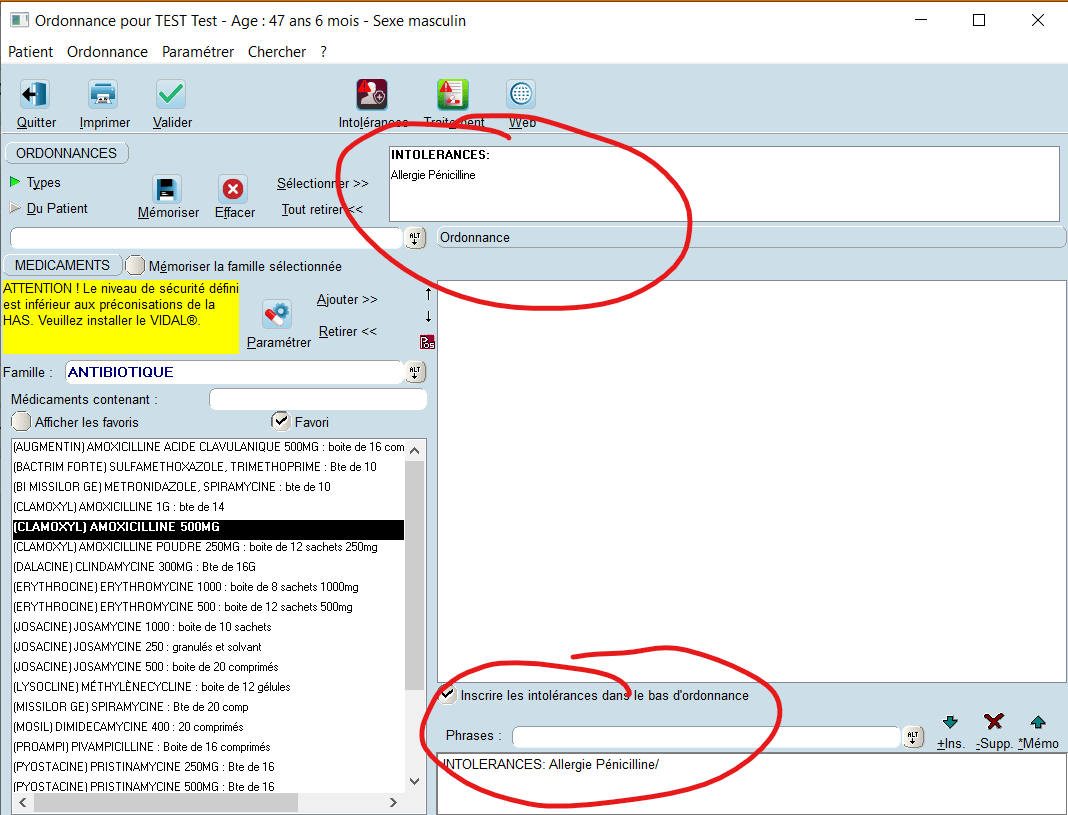This screenshot has height=815, width=1068.
Task: Open the Ordonnance menu
Action: point(107,52)
